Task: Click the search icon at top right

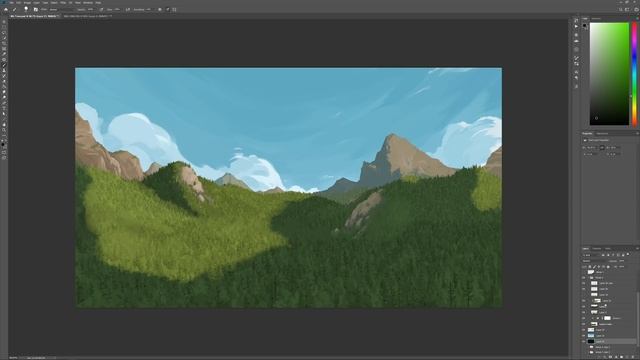Action: (621, 9)
